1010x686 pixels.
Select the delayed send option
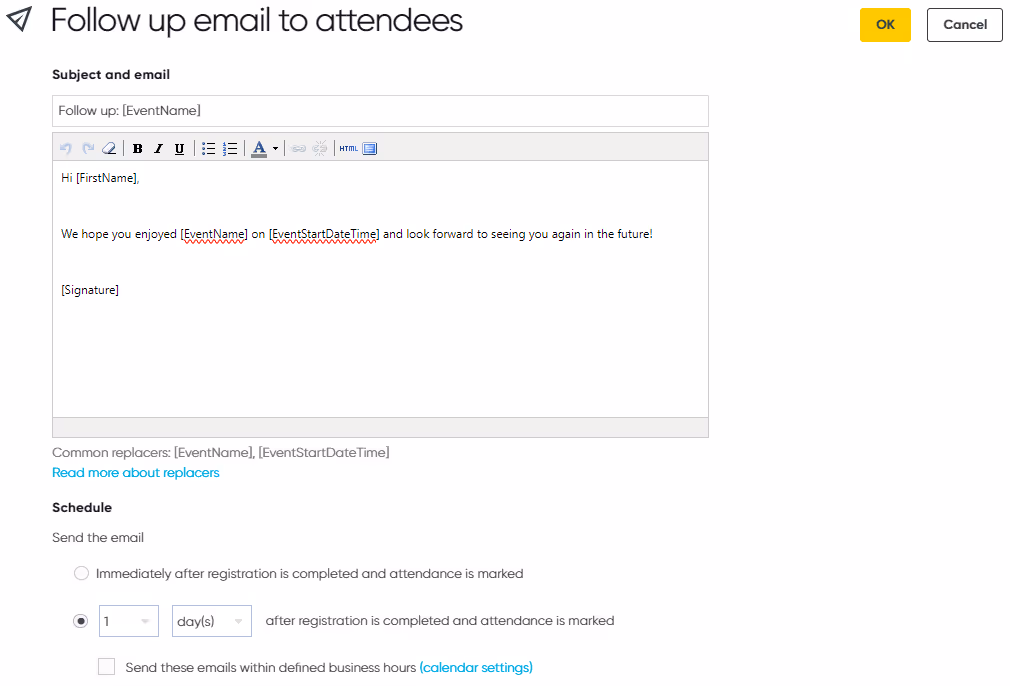[x=80, y=620]
